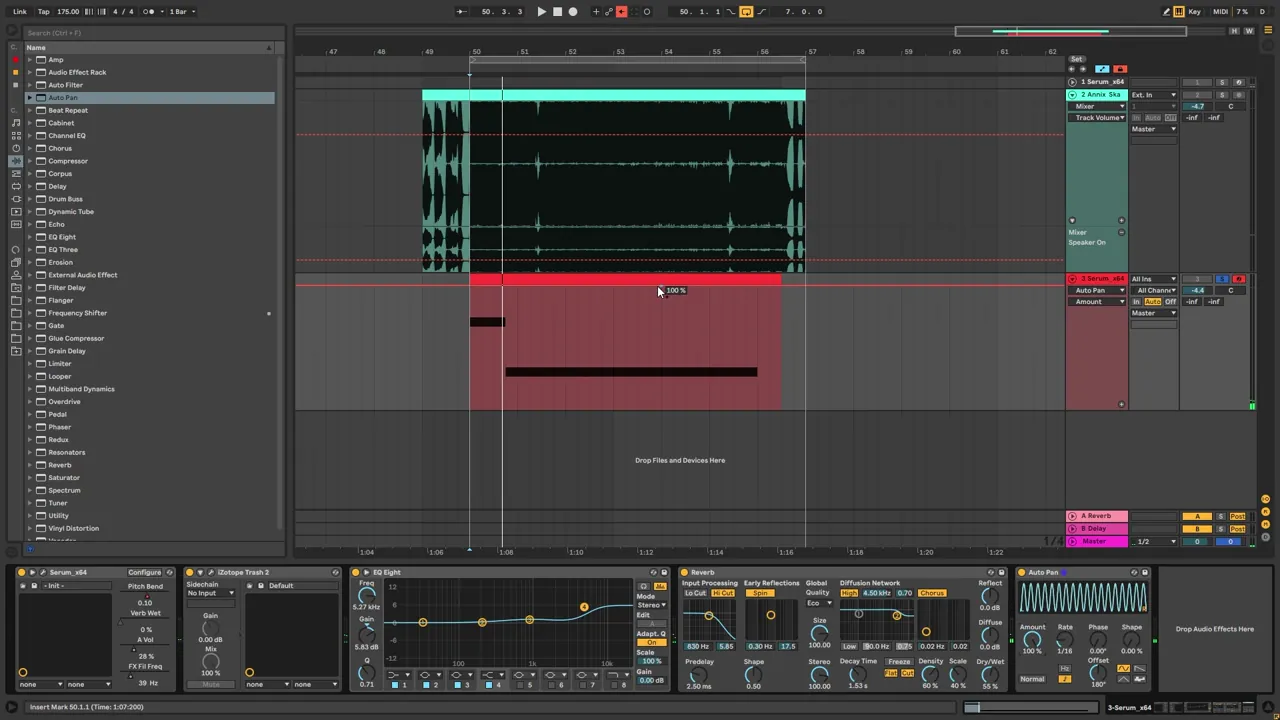This screenshot has width=1280, height=720.
Task: Click the Auto Pan Amount knob
Action: point(1032,640)
